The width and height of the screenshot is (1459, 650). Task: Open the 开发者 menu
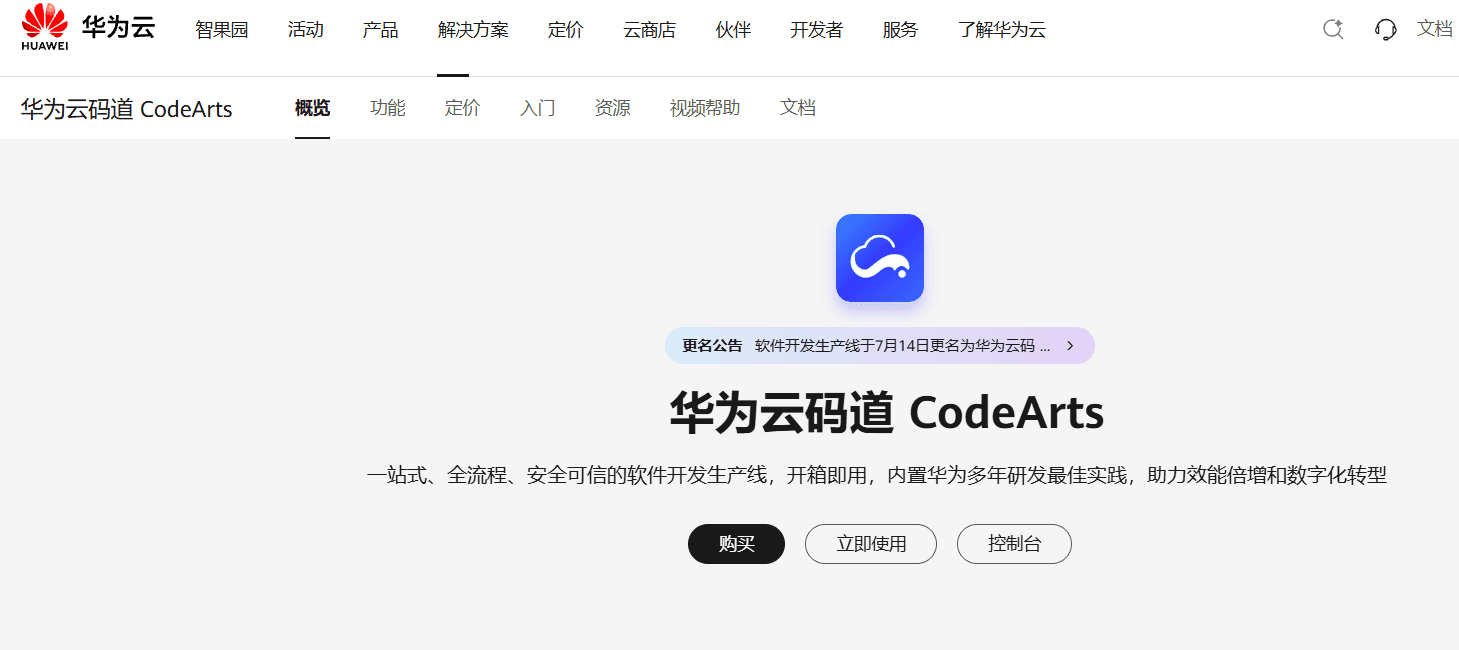816,30
